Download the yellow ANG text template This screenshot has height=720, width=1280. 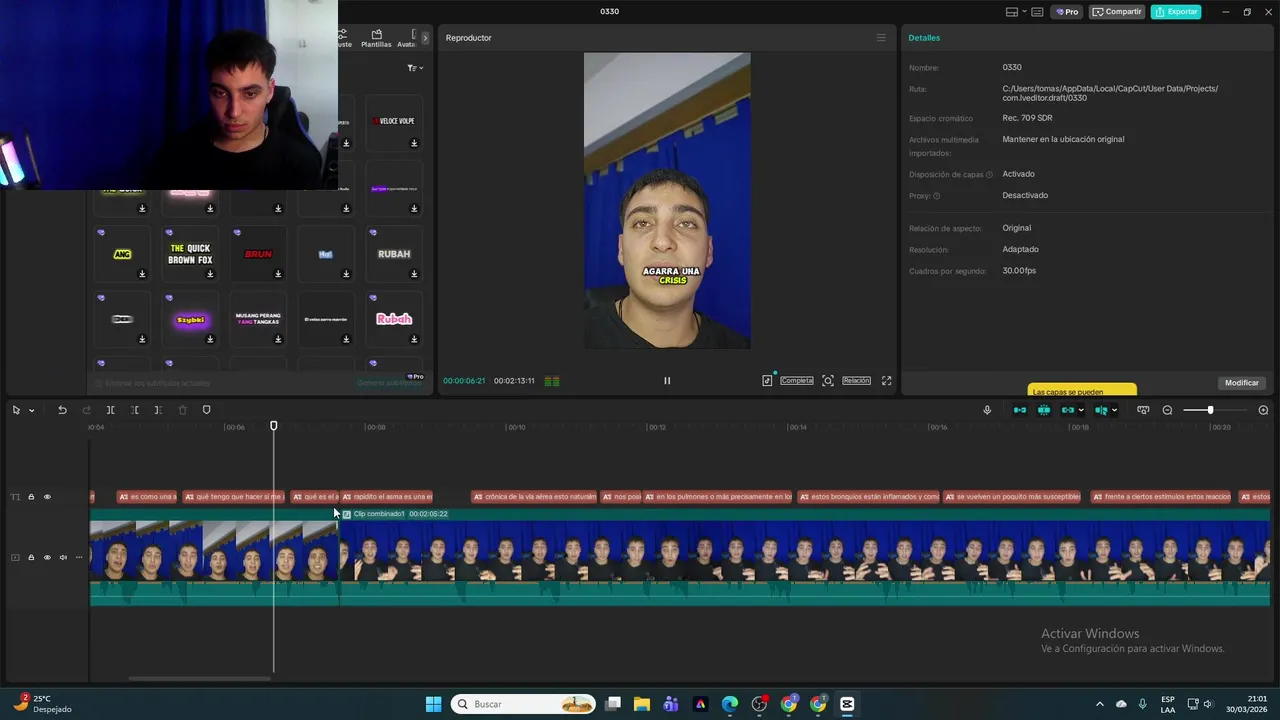(142, 274)
